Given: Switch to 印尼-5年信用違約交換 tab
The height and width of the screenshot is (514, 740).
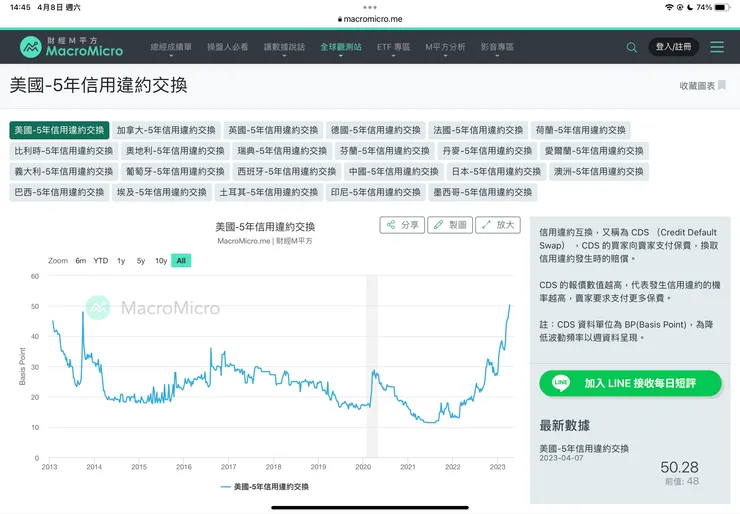Looking at the screenshot, I should [x=376, y=193].
